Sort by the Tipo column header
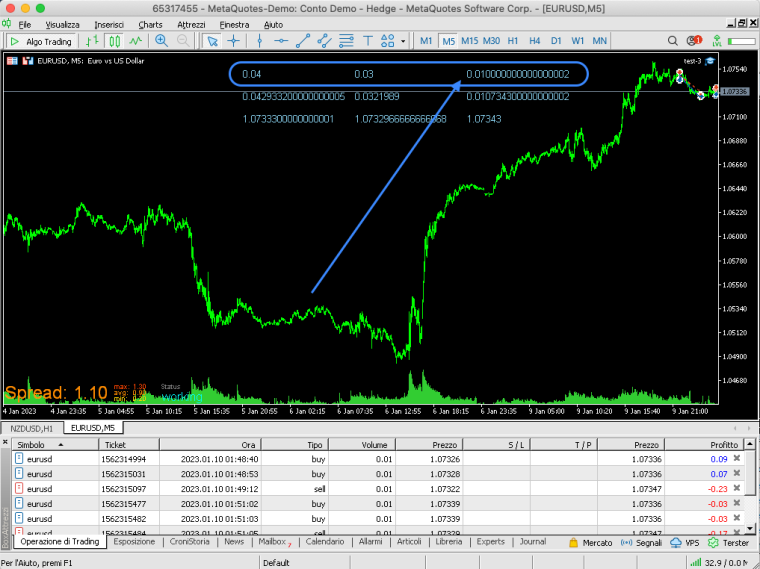The width and height of the screenshot is (760, 569). click(295, 444)
